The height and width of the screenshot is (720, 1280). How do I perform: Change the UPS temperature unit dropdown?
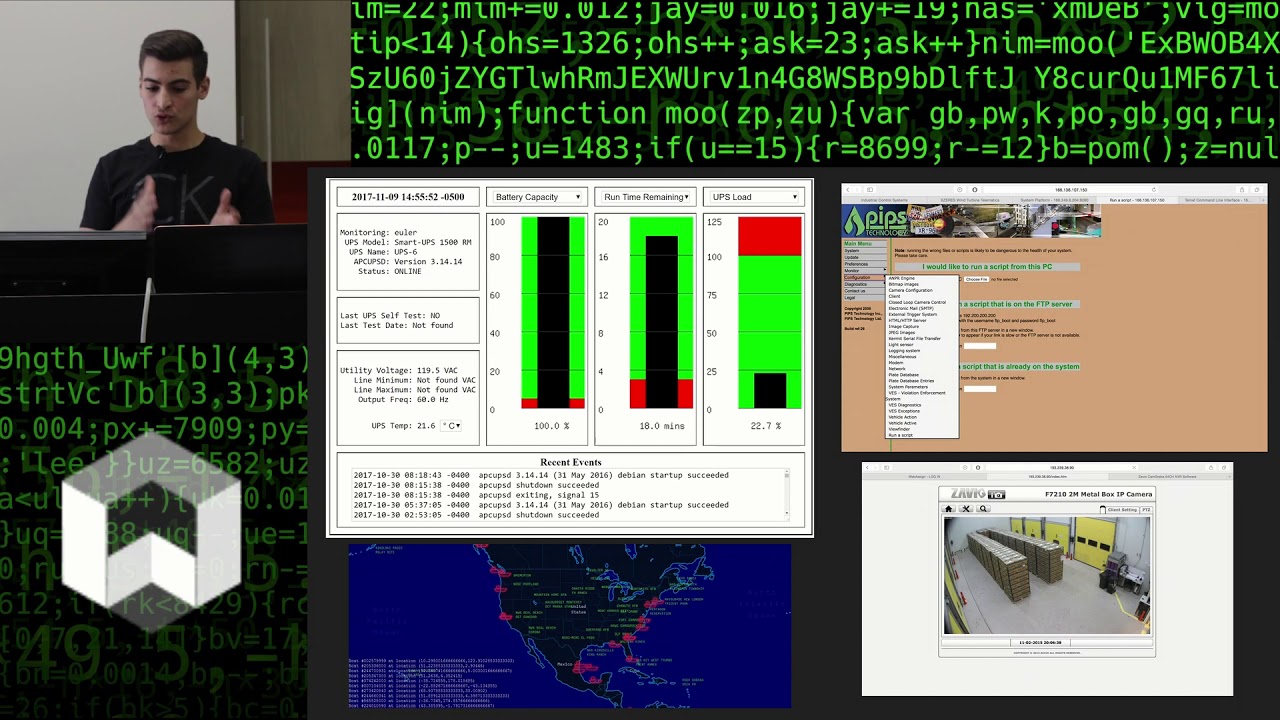coord(451,426)
